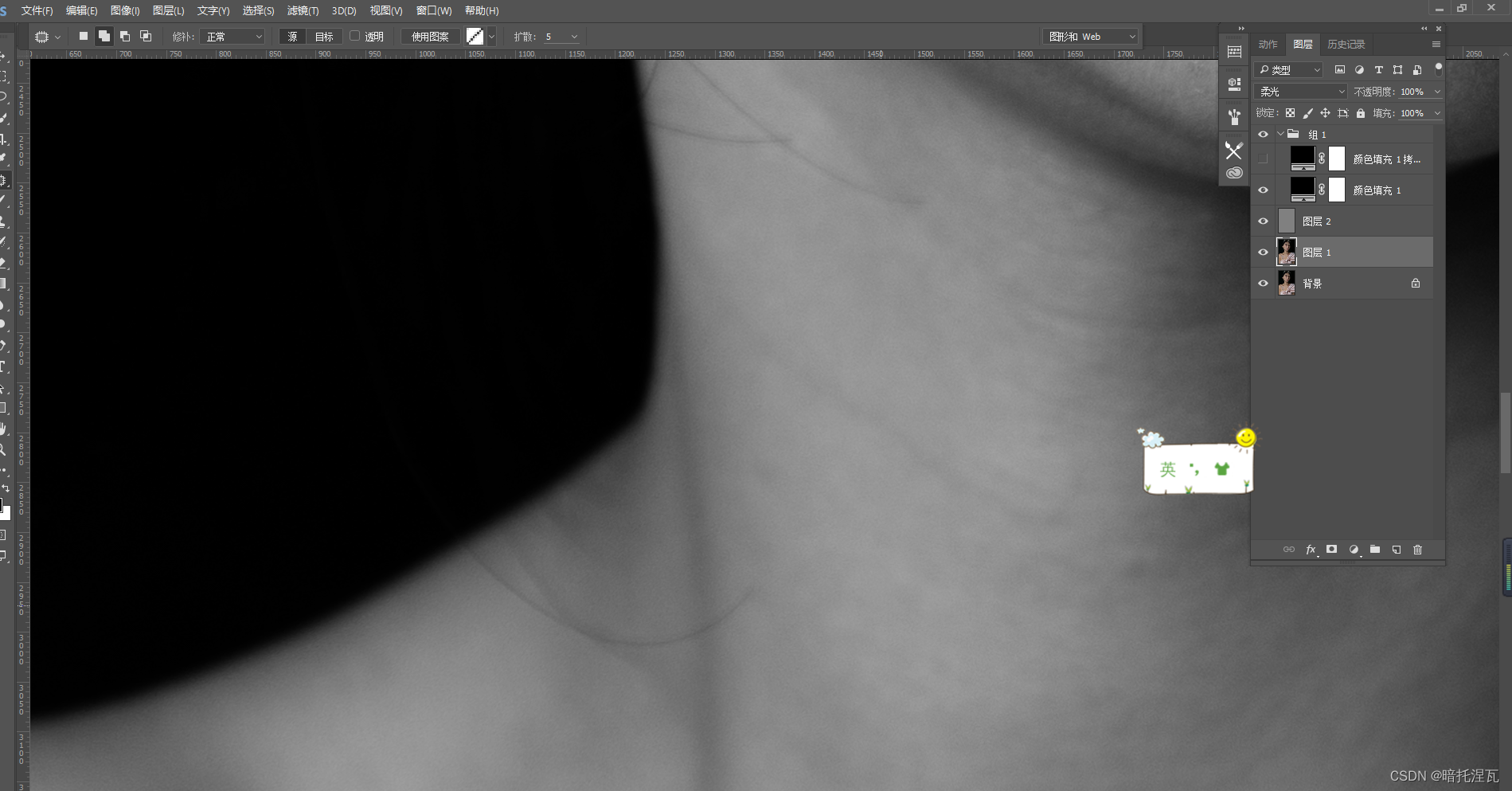Toggle the layer filtering on/off switch

[x=1439, y=69]
